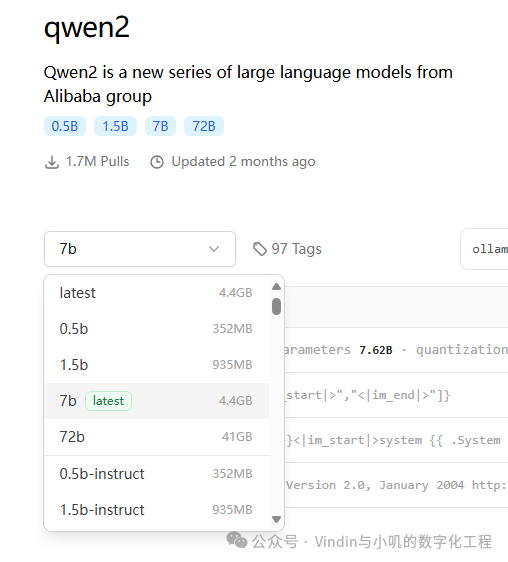Pick the 0.5b-instruct tag
The image size is (508, 562).
[x=156, y=474]
